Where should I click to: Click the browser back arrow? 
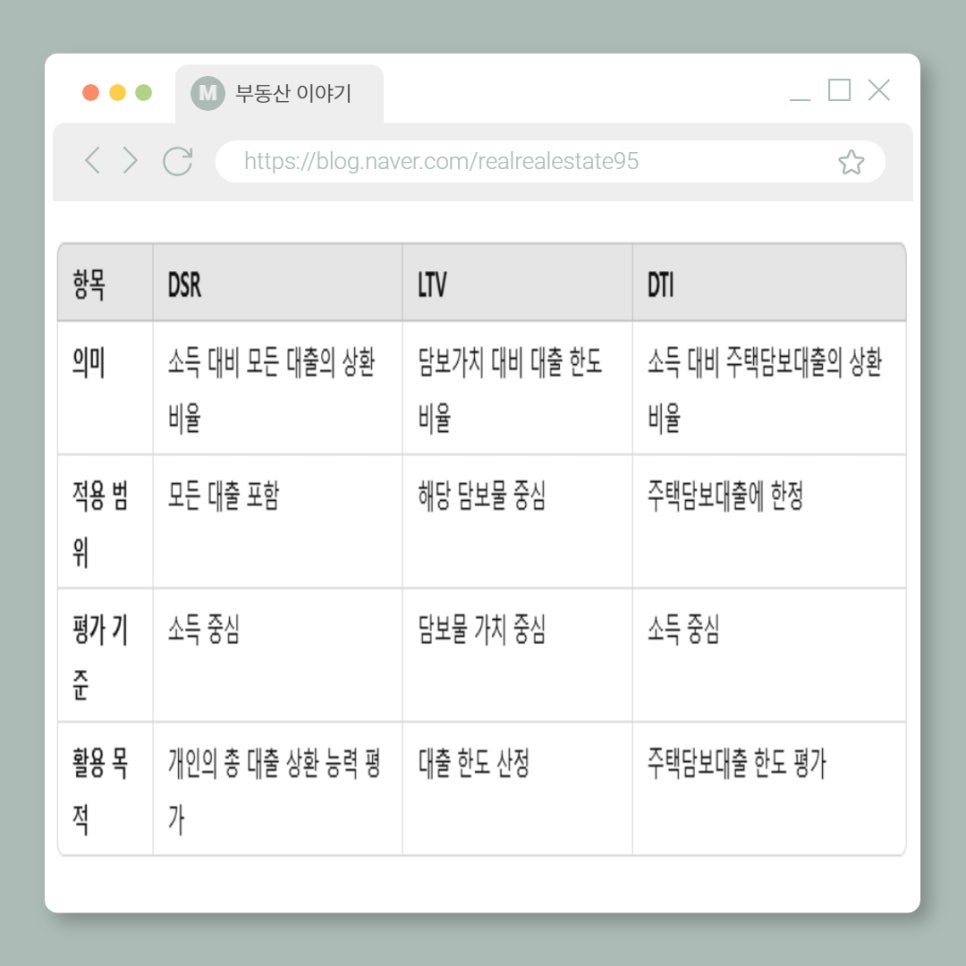[92, 161]
